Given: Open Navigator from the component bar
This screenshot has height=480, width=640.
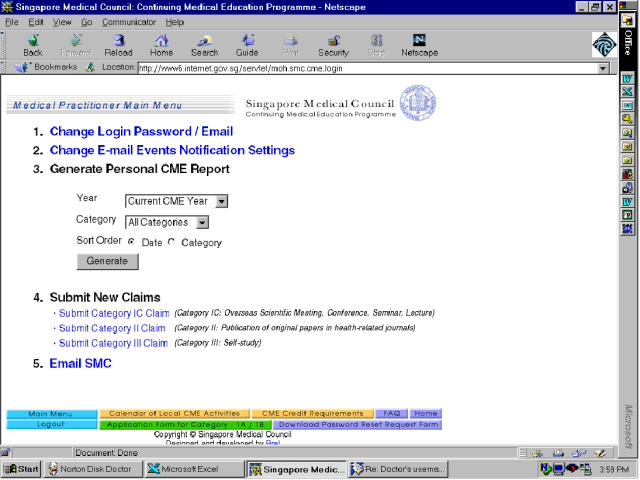Looking at the screenshot, I should (x=537, y=453).
